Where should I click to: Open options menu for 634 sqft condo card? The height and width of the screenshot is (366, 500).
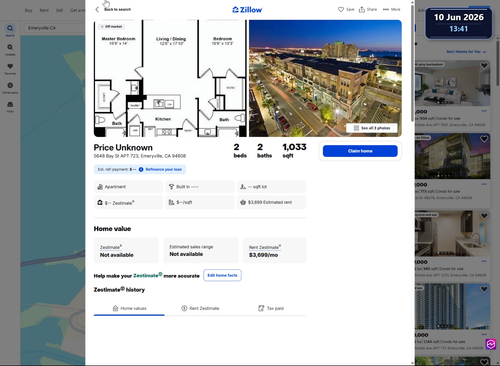(484, 111)
